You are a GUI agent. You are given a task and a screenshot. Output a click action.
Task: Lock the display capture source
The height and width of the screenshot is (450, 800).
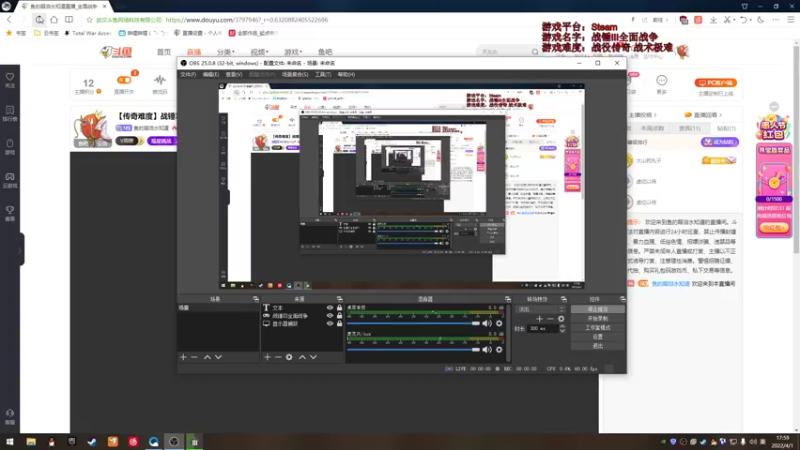point(339,323)
